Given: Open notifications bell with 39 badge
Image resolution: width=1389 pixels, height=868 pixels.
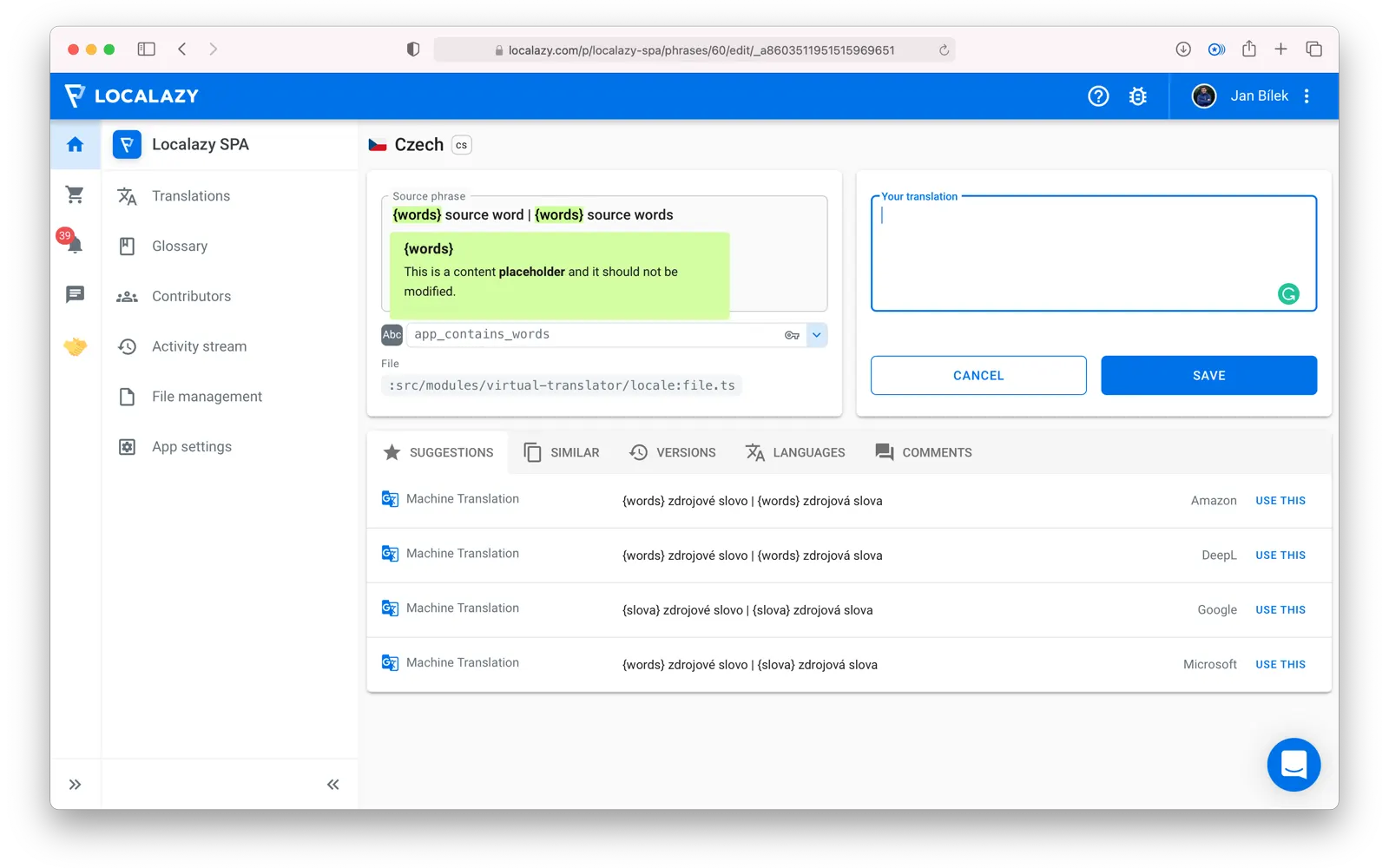Looking at the screenshot, I should pyautogui.click(x=71, y=241).
